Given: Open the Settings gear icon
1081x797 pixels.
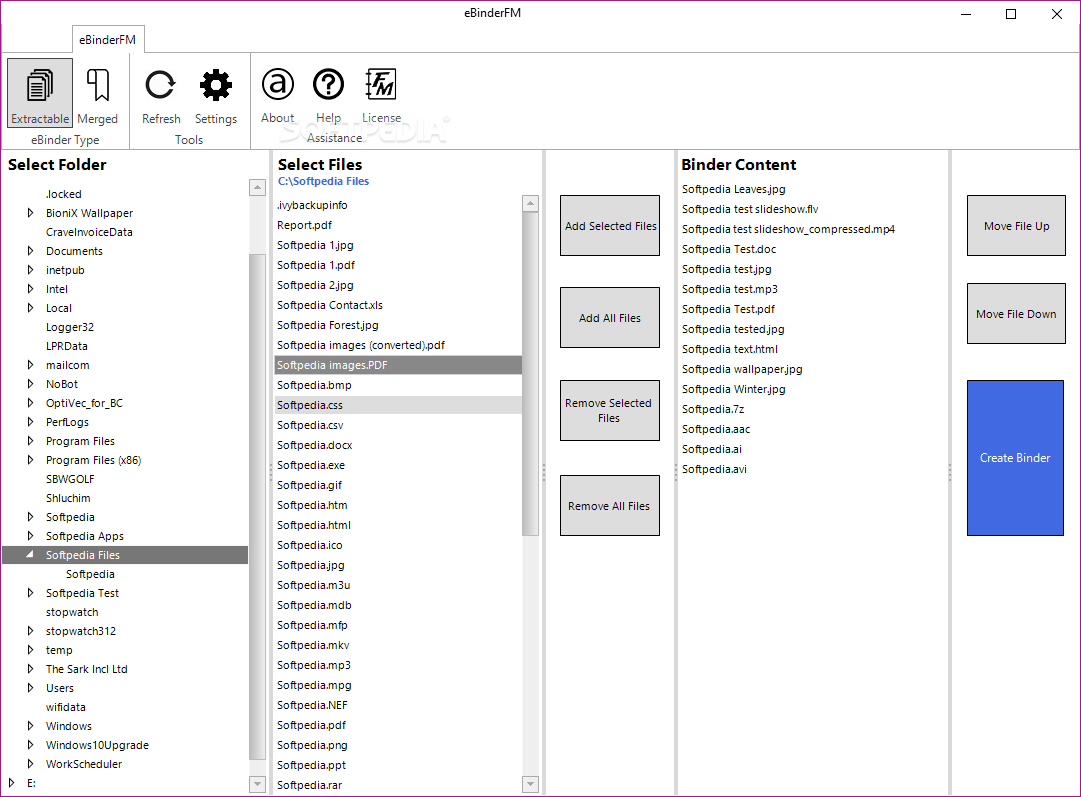Looking at the screenshot, I should pos(216,85).
